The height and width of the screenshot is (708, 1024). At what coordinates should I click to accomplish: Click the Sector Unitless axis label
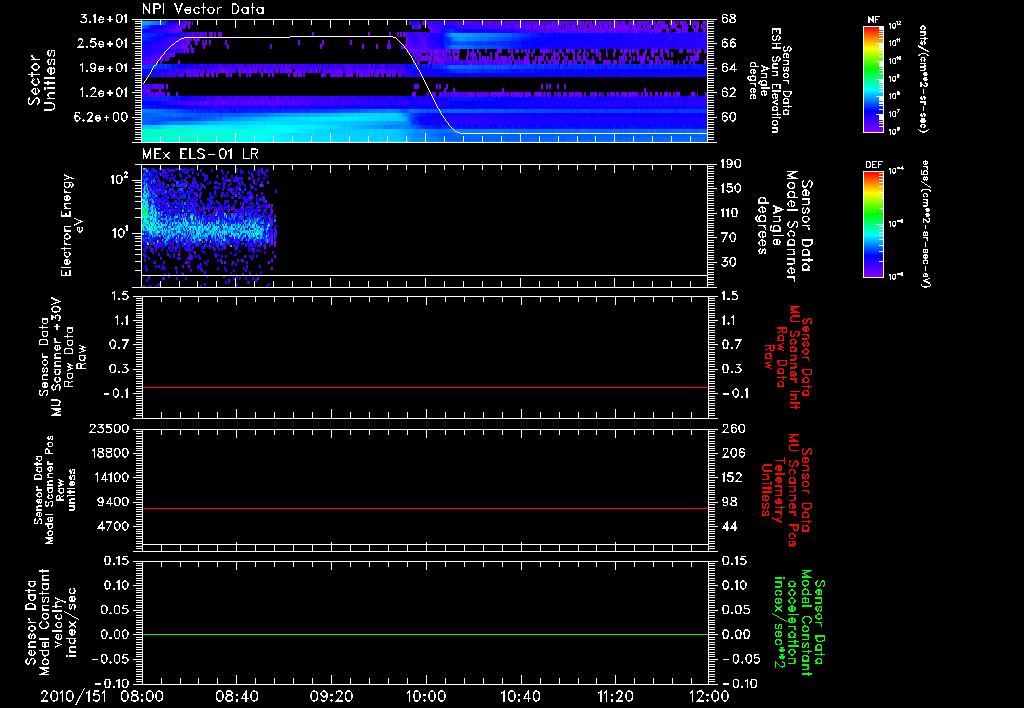point(42,80)
